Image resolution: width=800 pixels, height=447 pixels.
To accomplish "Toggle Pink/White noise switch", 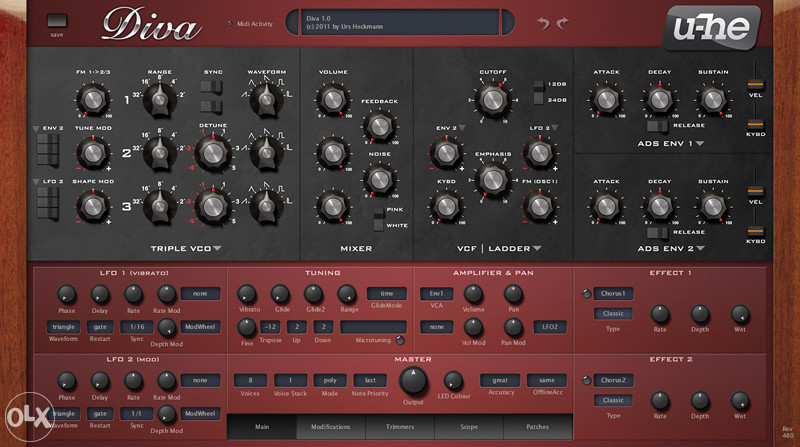I will tap(378, 219).
